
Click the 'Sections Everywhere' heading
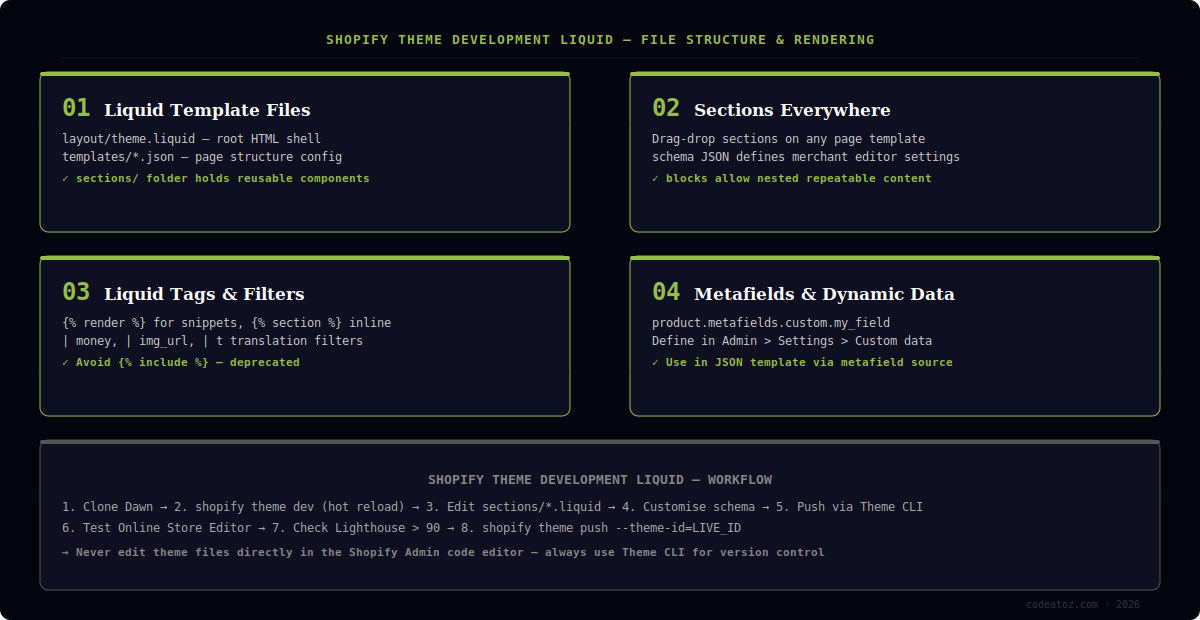tap(792, 110)
